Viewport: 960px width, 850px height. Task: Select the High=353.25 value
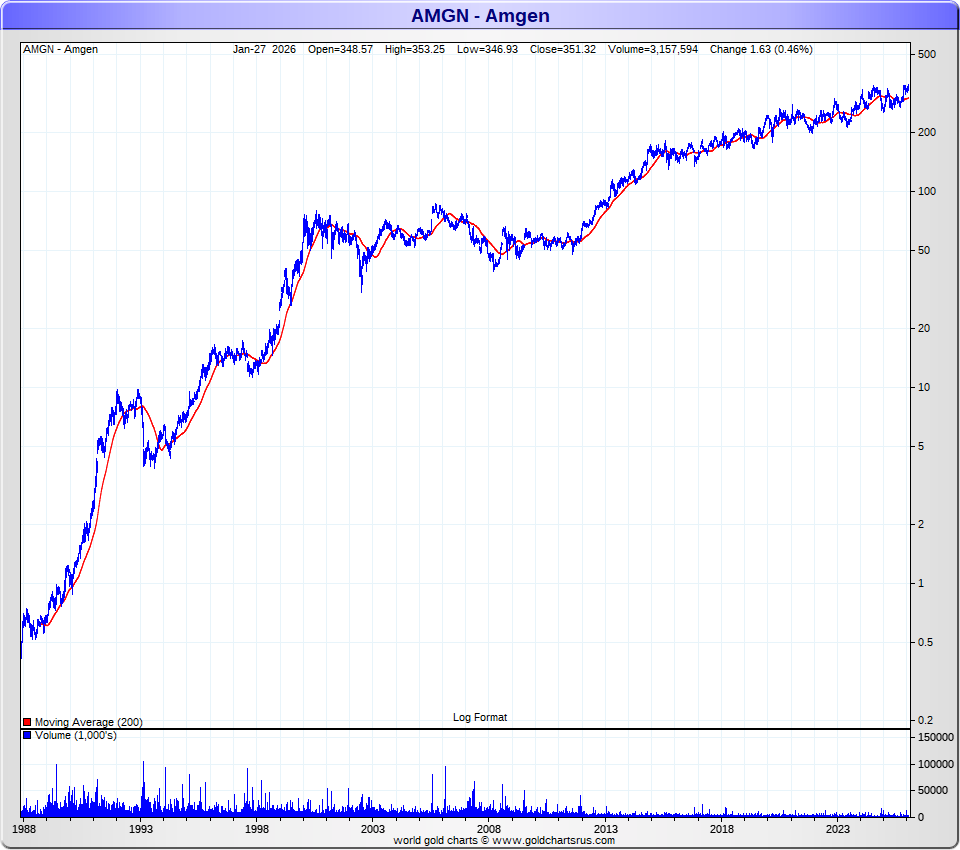(415, 49)
